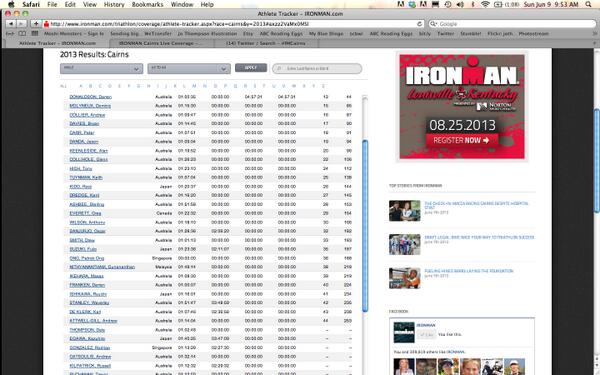The image size is (600, 375).
Task: Open the Time Machine menu bar icon
Action: click(448, 4)
